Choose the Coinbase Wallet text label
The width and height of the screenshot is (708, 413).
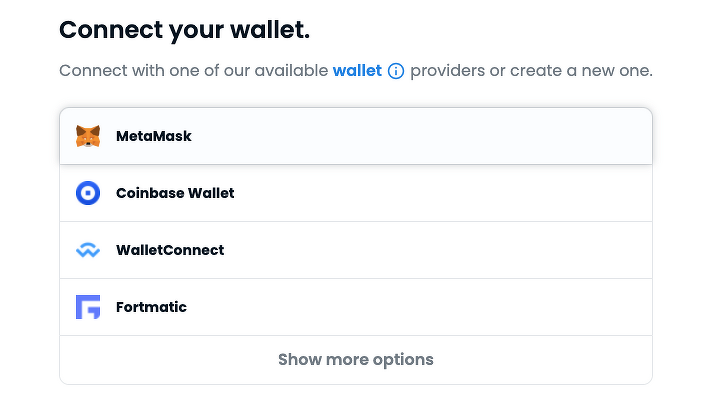point(175,193)
